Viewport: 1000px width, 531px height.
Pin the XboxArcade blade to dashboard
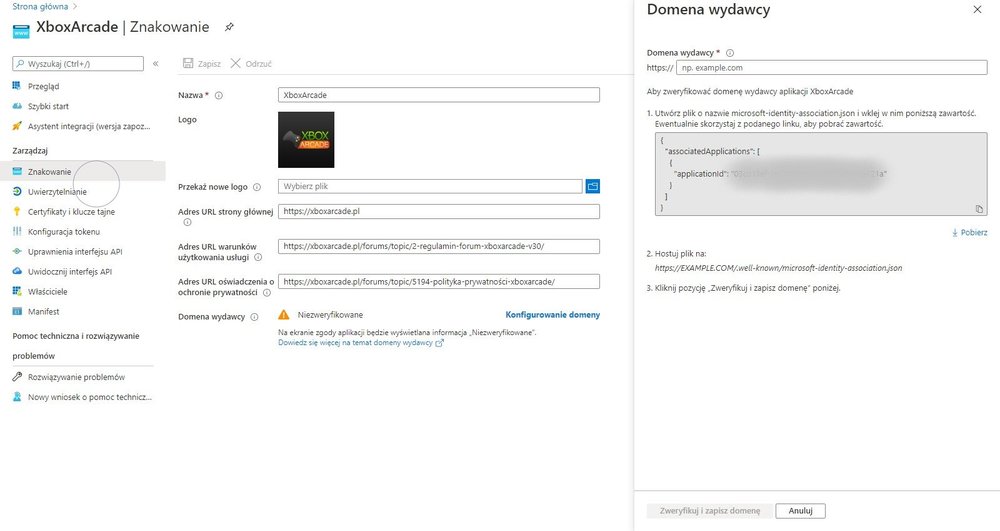click(229, 26)
